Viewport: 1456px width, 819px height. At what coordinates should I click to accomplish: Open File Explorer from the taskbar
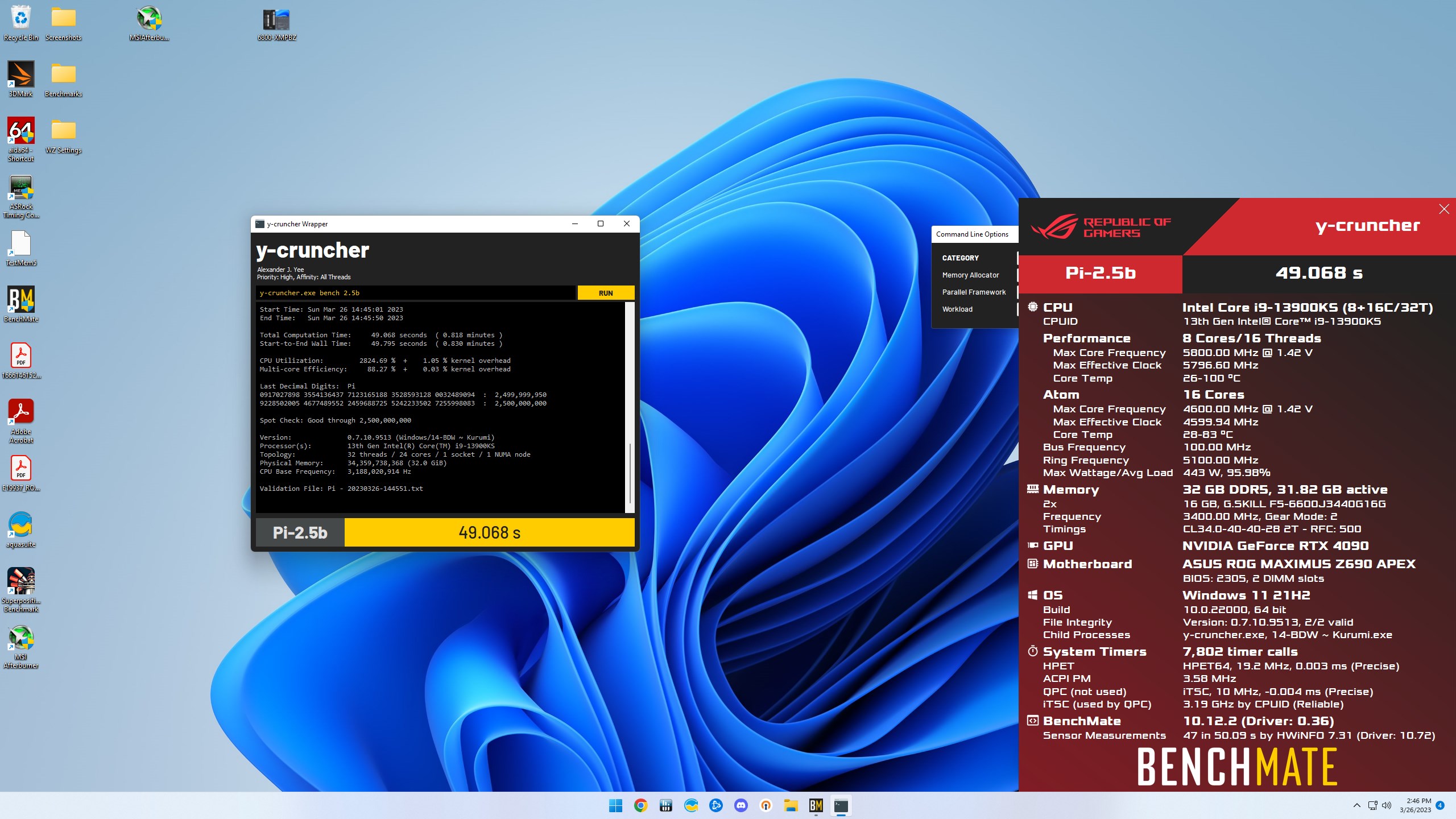(791, 805)
